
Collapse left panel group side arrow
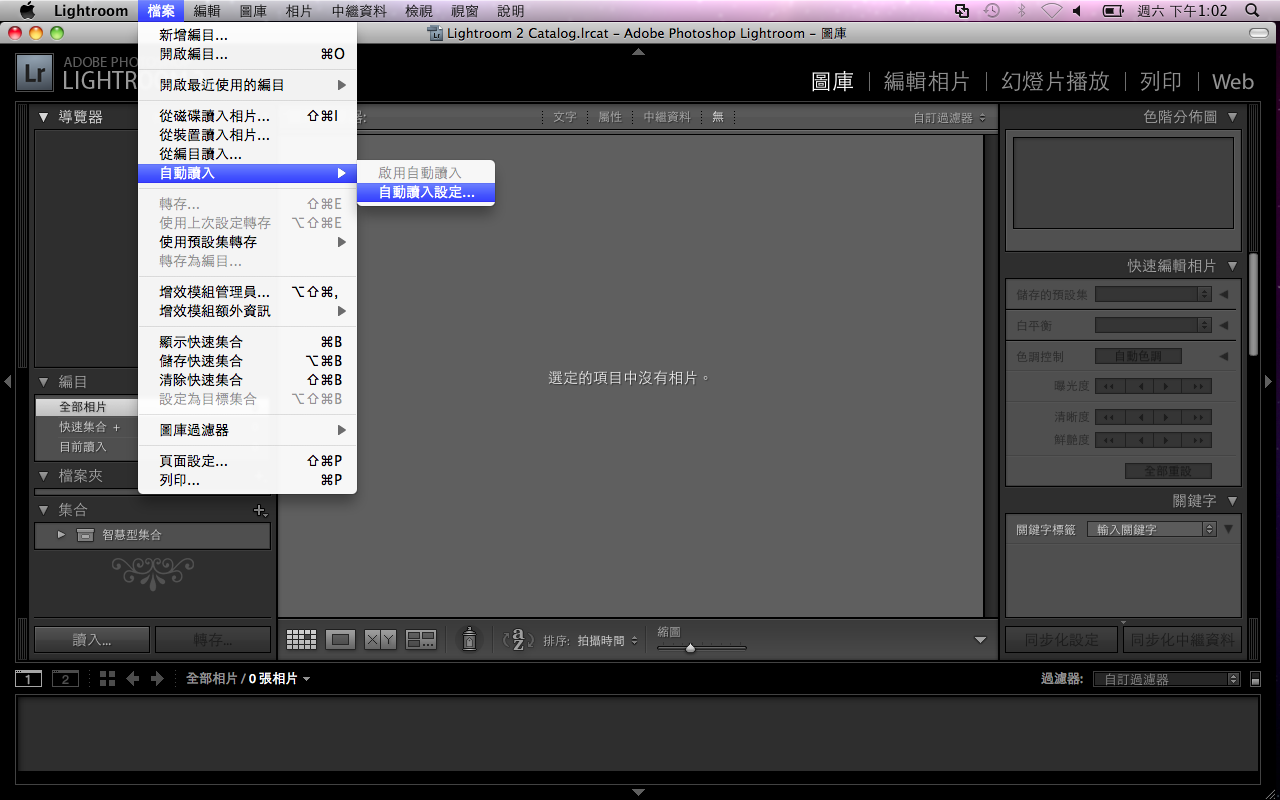click(x=7, y=381)
